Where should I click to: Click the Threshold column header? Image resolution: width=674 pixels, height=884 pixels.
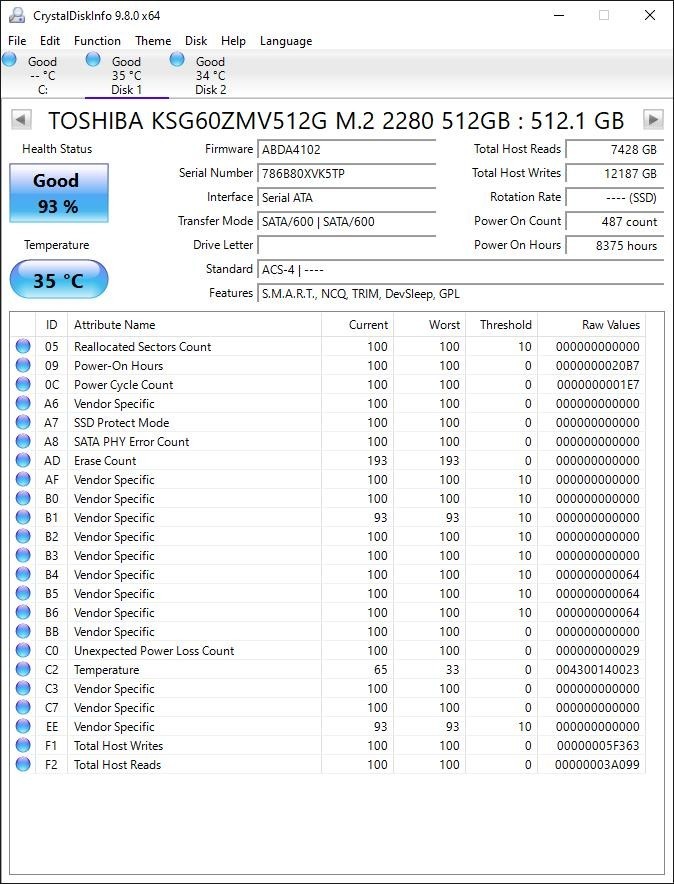click(502, 325)
